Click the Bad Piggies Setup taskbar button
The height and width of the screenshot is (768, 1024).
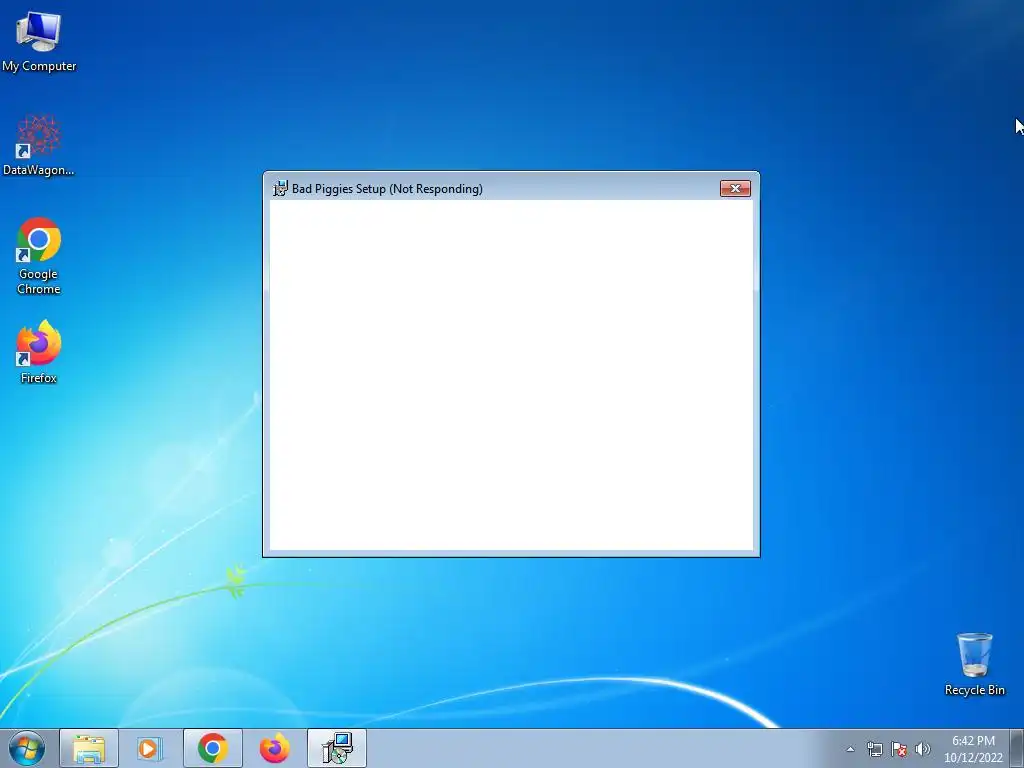[x=337, y=748]
